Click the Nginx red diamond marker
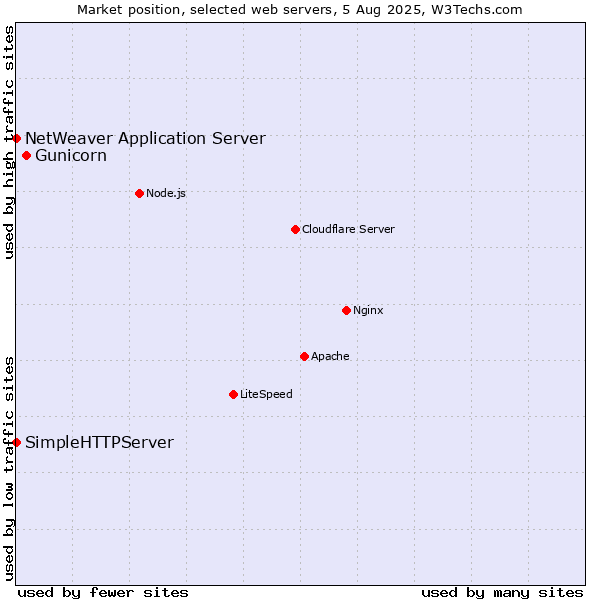The image size is (600, 600). 347,311
